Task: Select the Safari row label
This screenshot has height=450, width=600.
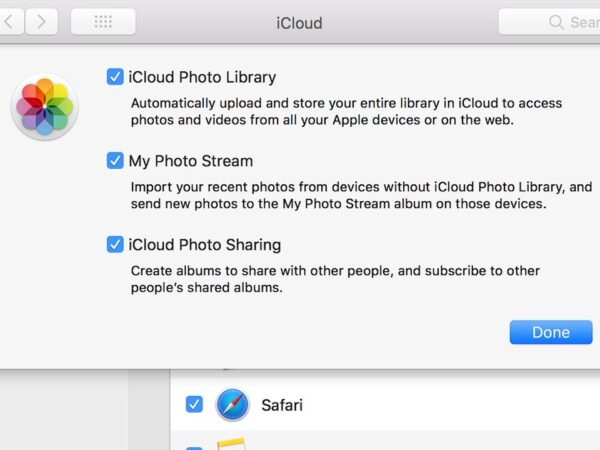Action: click(282, 405)
